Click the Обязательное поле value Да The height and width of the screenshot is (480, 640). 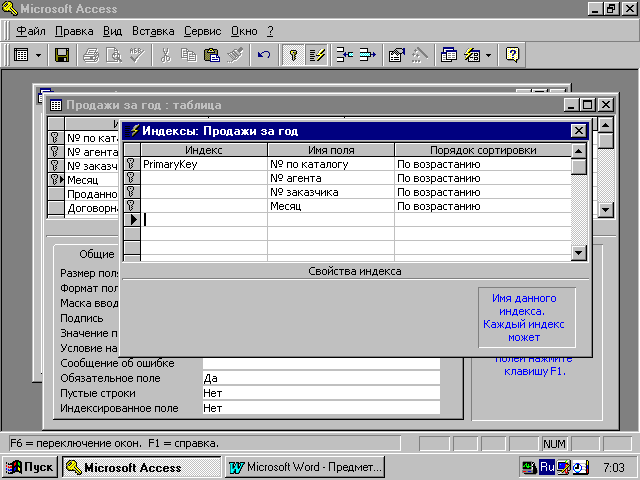coord(321,378)
